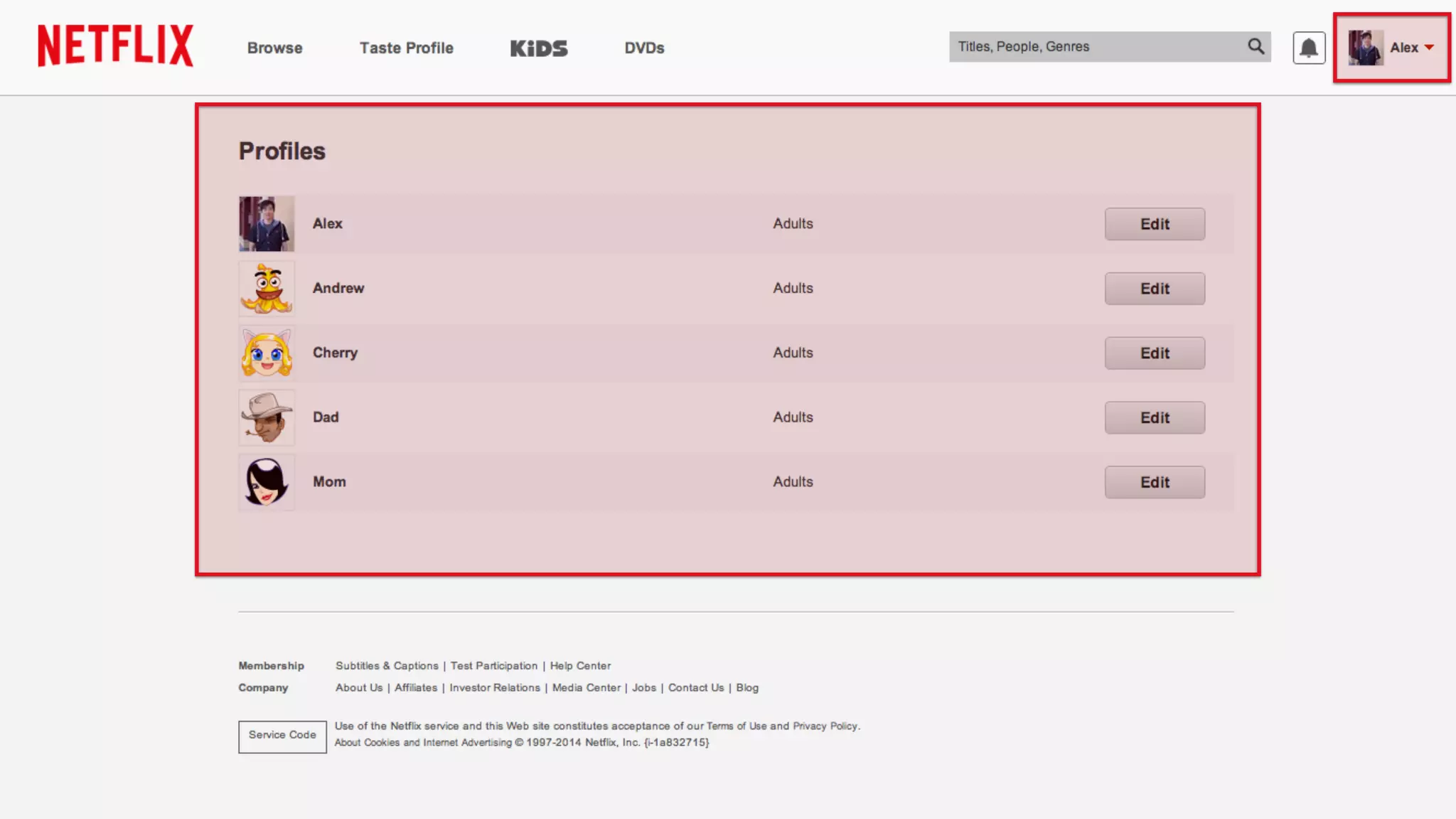Click the search magnifying glass icon
This screenshot has height=819, width=1456.
1256,47
